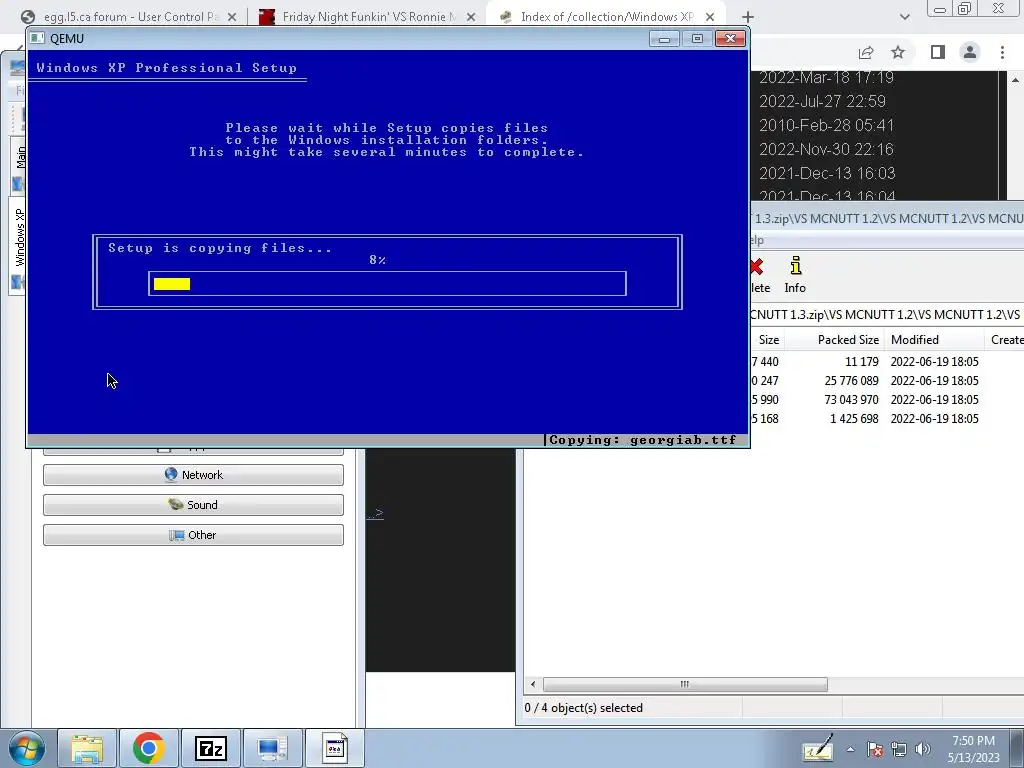Click the Sound button
The image size is (1024, 768).
[193, 505]
